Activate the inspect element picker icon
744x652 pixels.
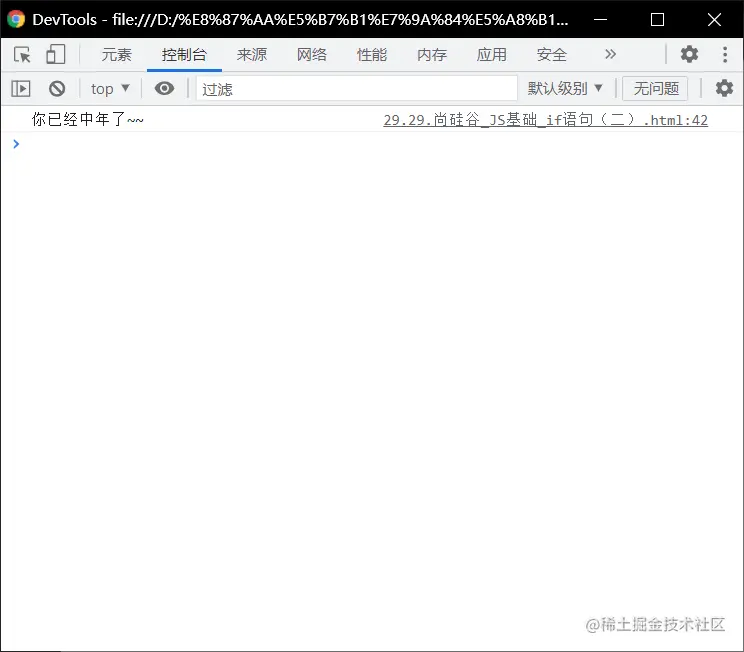22,55
